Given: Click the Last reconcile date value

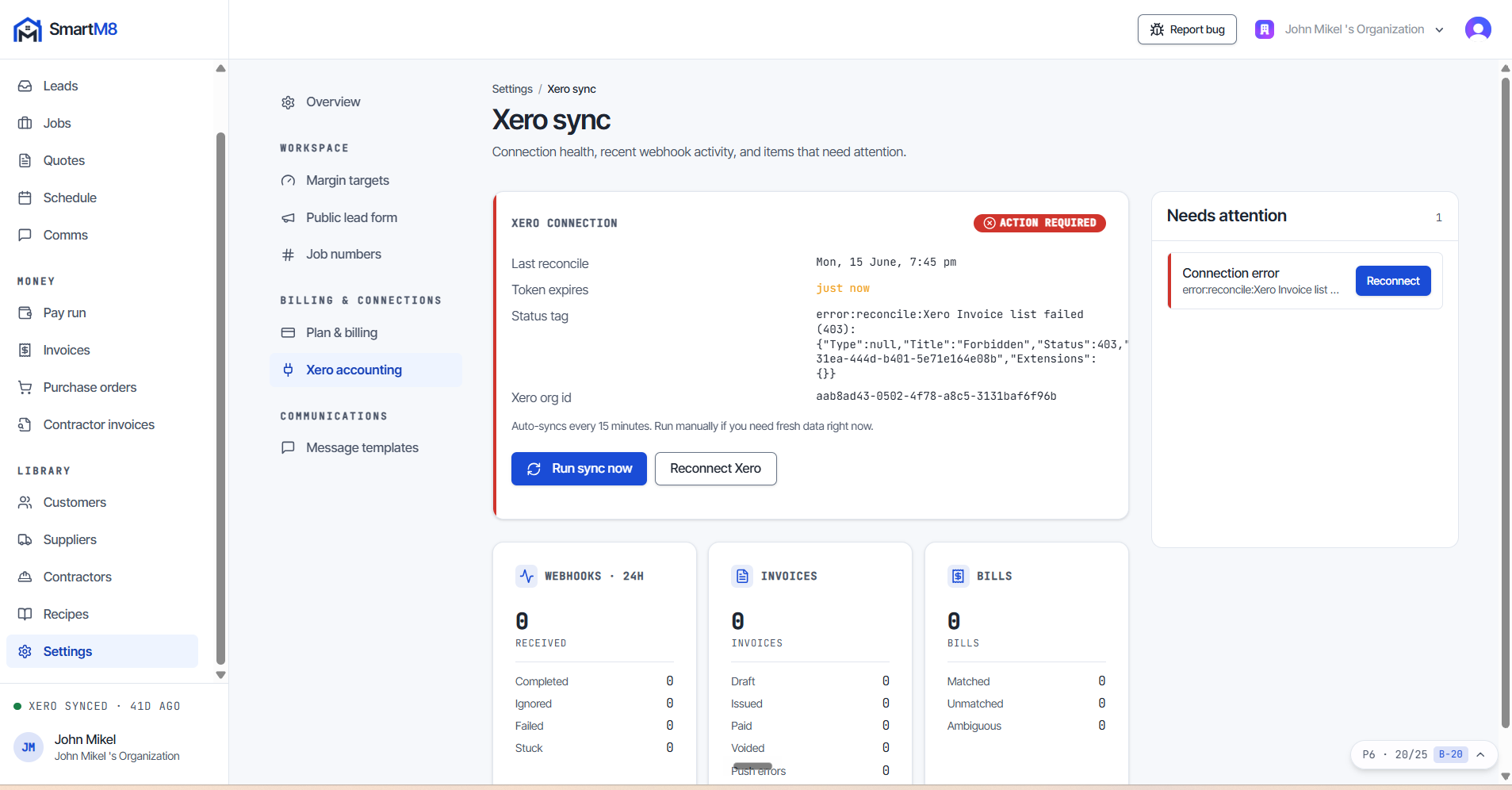Looking at the screenshot, I should 886,262.
